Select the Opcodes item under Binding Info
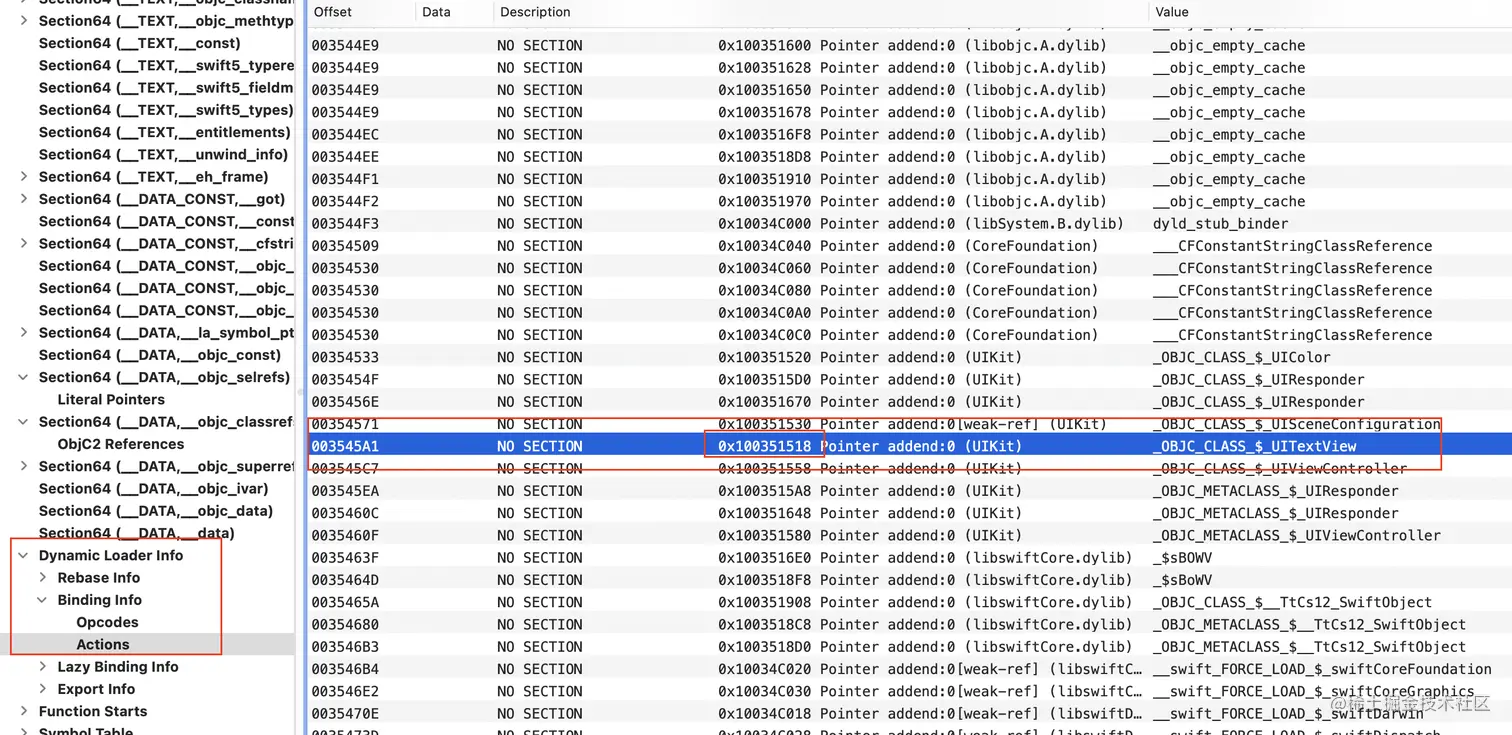 tap(107, 622)
